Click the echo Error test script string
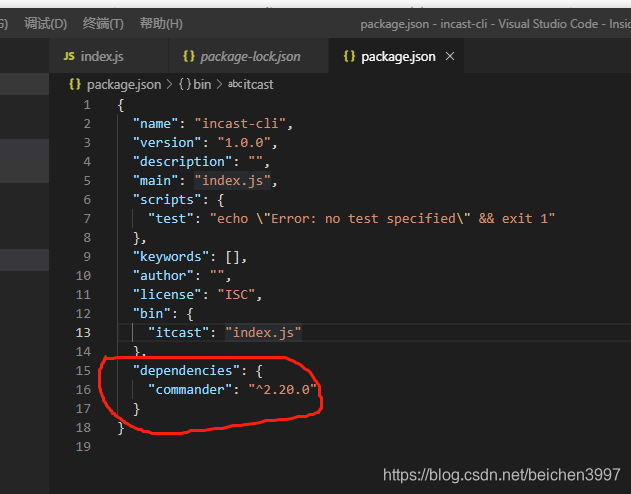 382,218
